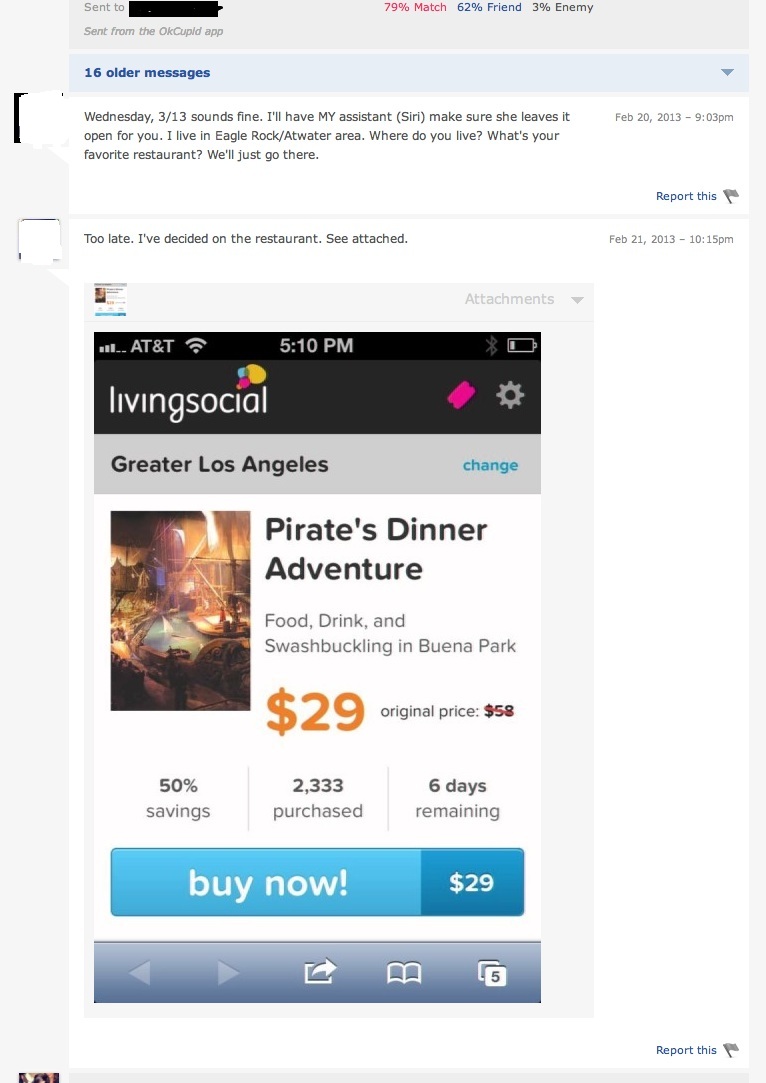Open the tabs icon showing 5 pages
This screenshot has height=1083, width=766.
(492, 972)
